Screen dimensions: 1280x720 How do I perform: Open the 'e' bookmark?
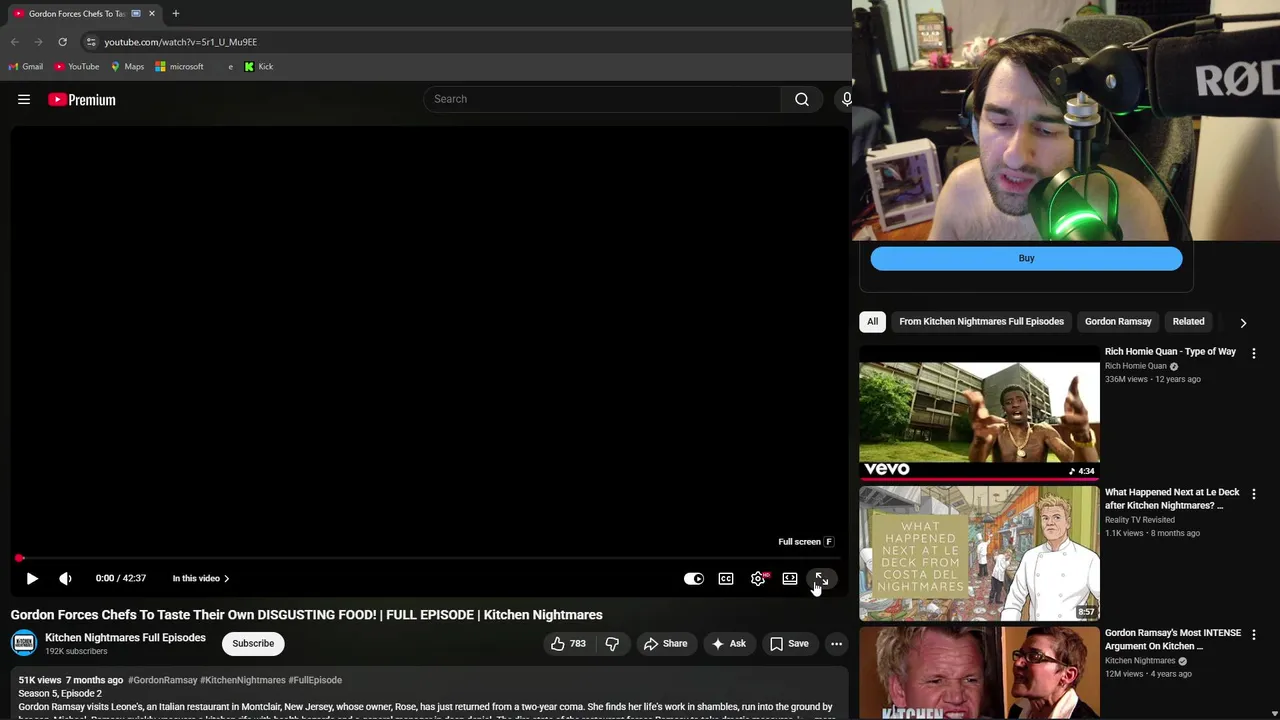point(230,67)
